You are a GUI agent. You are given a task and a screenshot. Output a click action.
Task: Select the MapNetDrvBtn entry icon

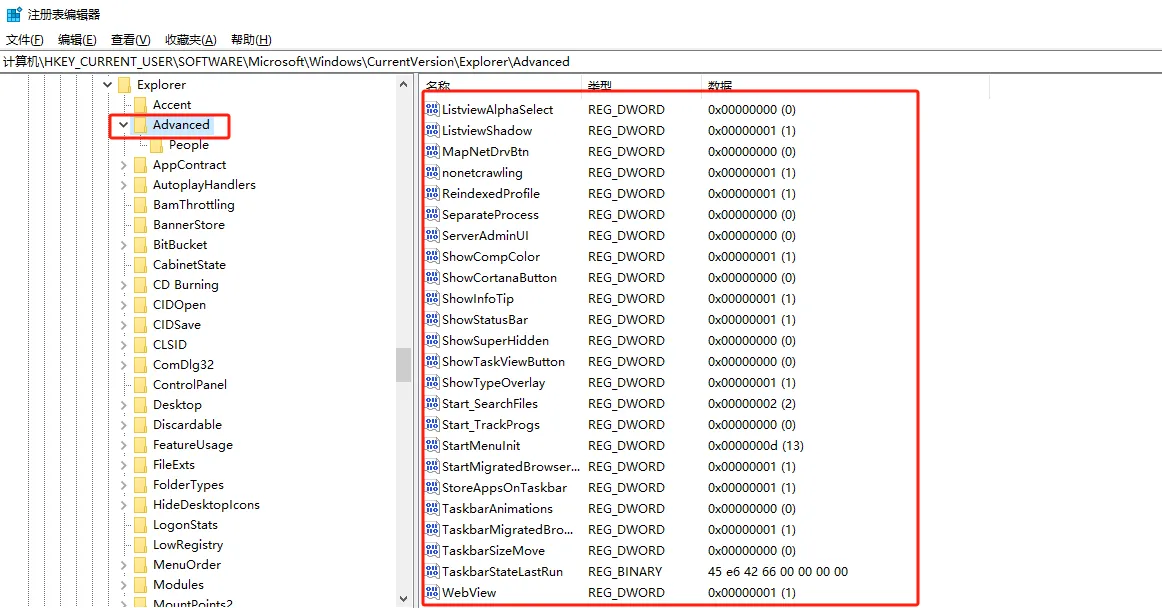pos(433,151)
